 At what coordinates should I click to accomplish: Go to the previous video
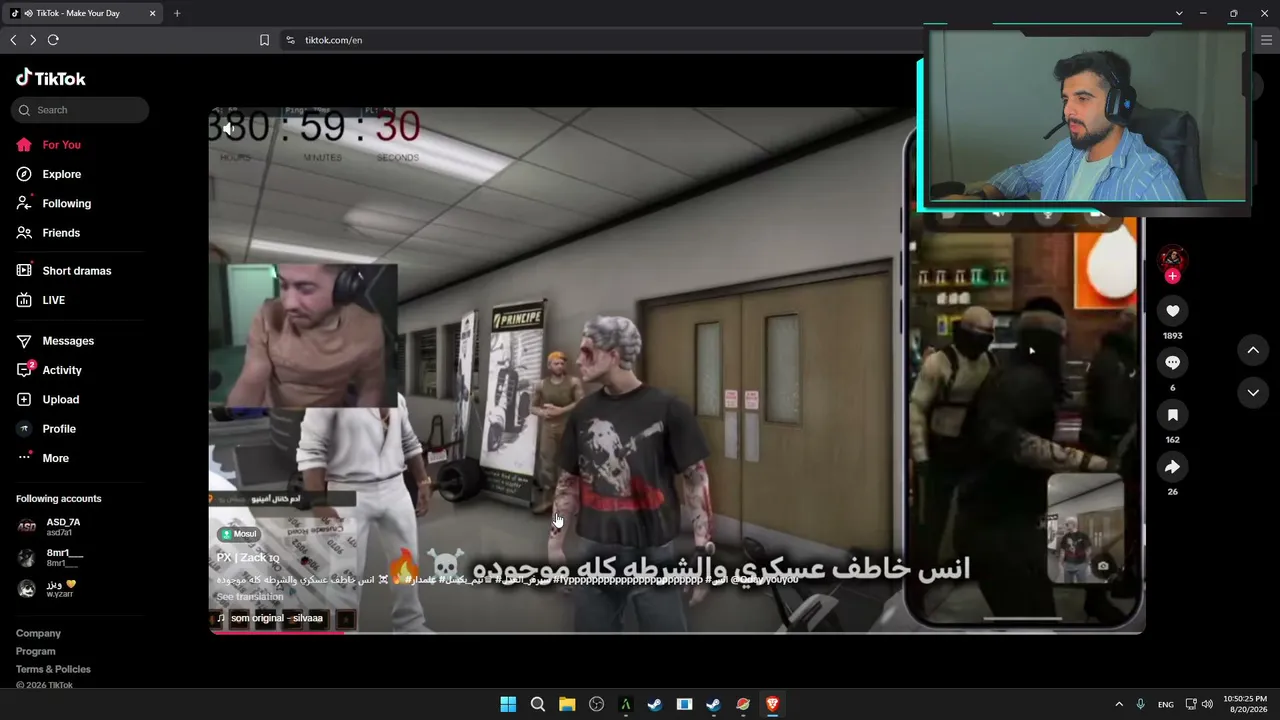click(x=1253, y=350)
